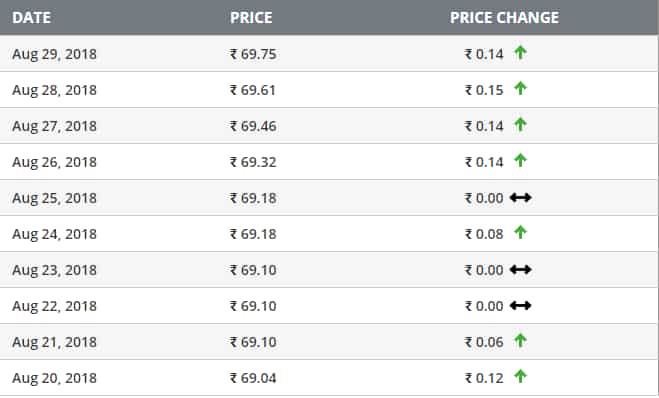Click black sideways arrow for Aug 25, 2018
Viewport: 659px width, 398px height.
click(520, 198)
